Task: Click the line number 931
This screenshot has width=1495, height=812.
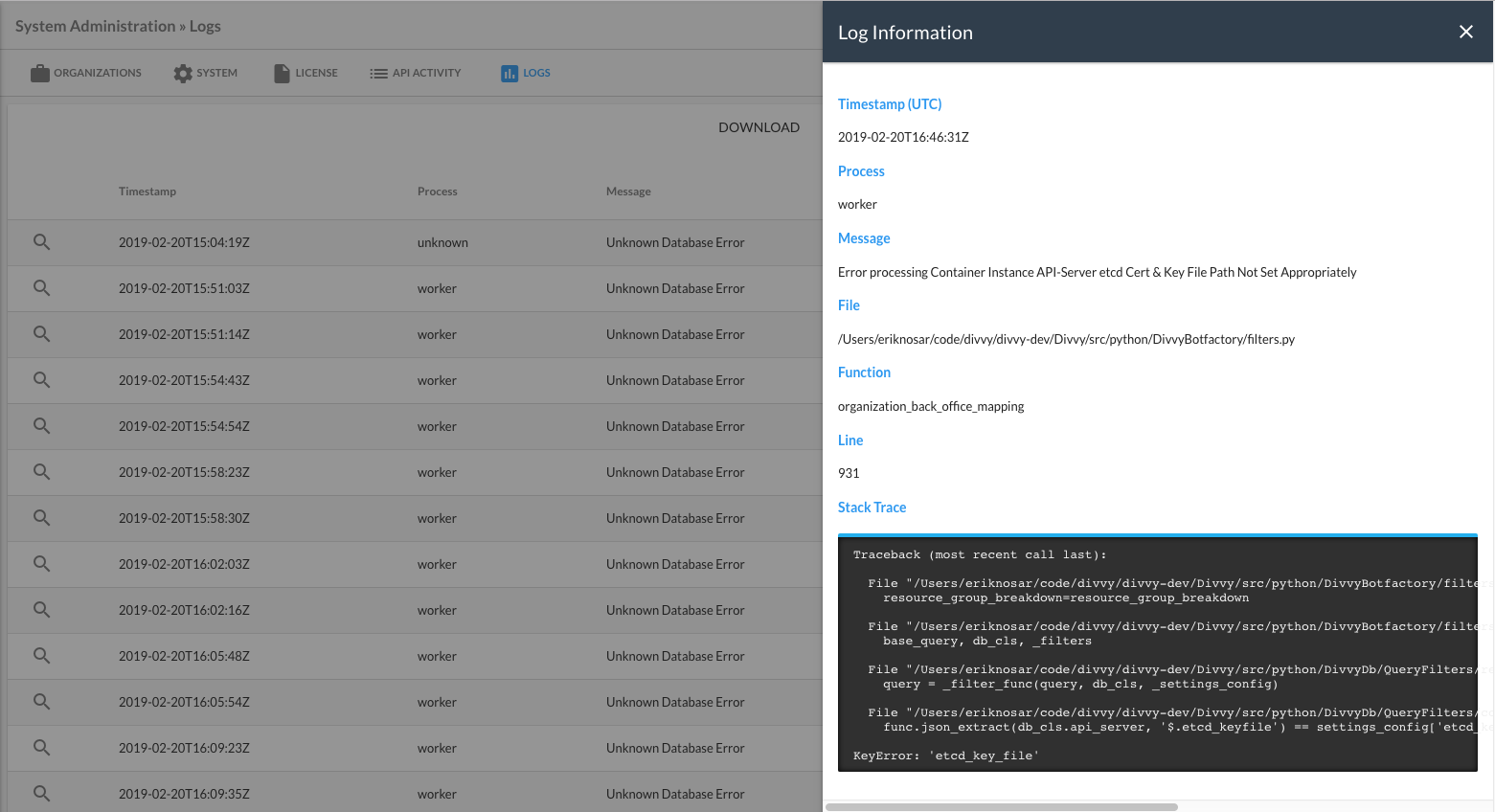Action: [x=849, y=473]
